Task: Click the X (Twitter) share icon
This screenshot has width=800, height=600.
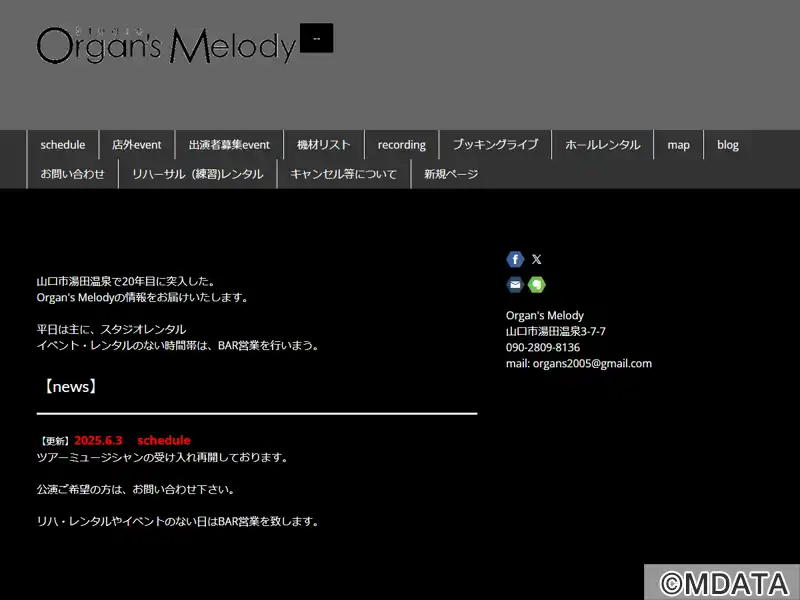Action: pos(536,259)
